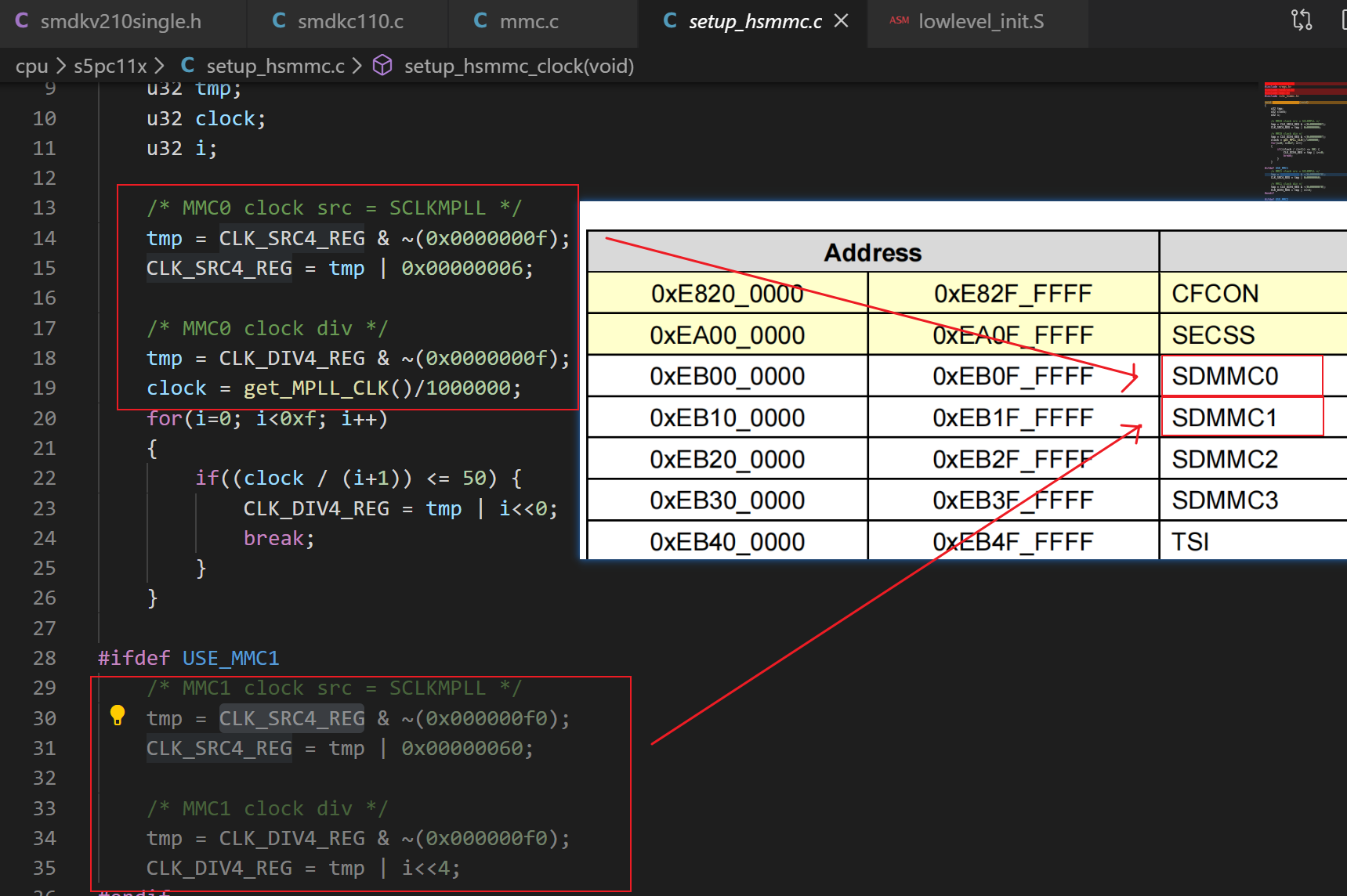Click the C icon on setup_hsmmc.c tab
Screen dimensions: 1347x896
[x=670, y=21]
